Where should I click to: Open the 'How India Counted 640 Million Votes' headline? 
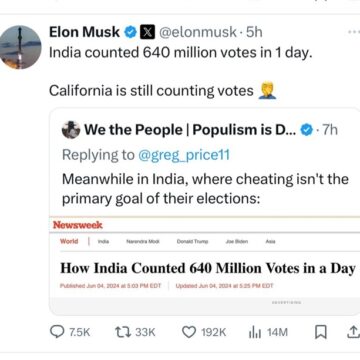pos(207,268)
